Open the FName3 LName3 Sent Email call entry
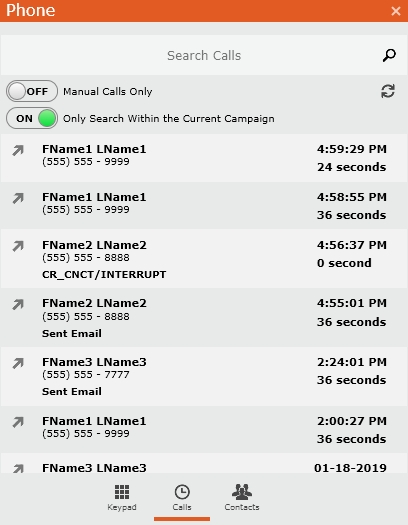Image resolution: width=408 pixels, height=525 pixels. pyautogui.click(x=204, y=377)
